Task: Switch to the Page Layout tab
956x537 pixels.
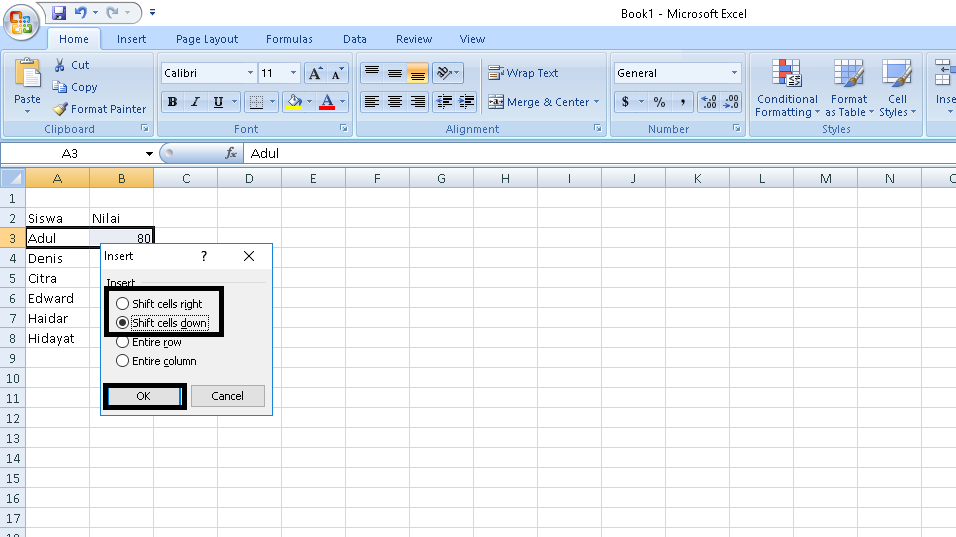Action: (x=207, y=39)
